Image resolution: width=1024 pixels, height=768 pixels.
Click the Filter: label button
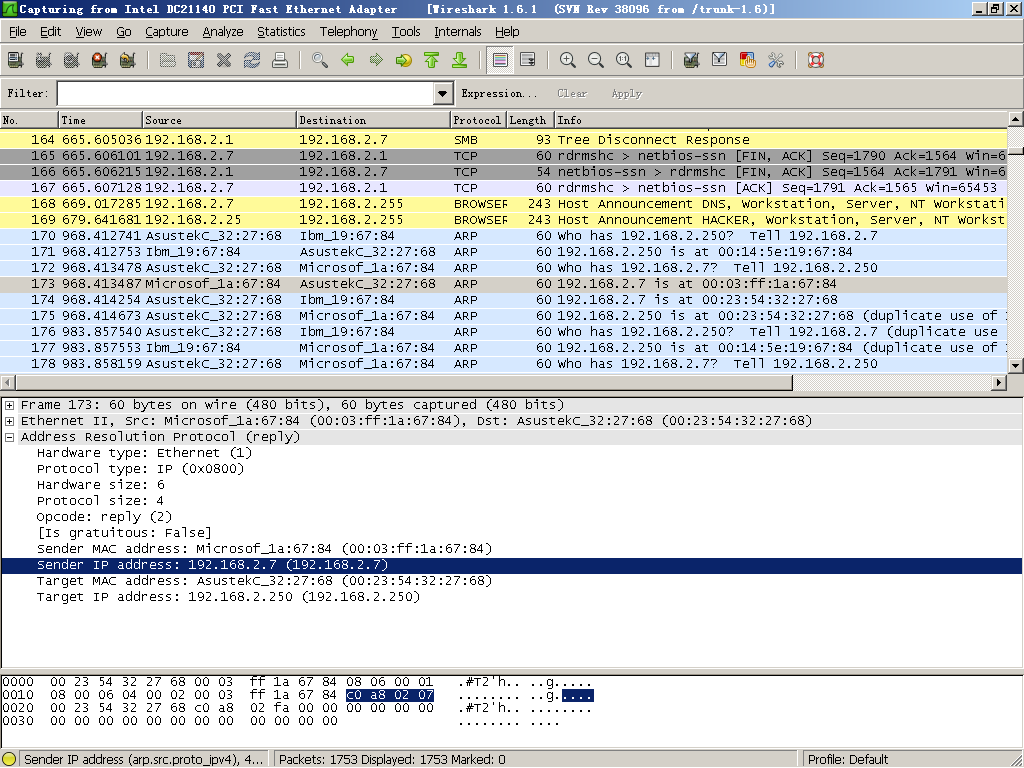pyautogui.click(x=28, y=93)
